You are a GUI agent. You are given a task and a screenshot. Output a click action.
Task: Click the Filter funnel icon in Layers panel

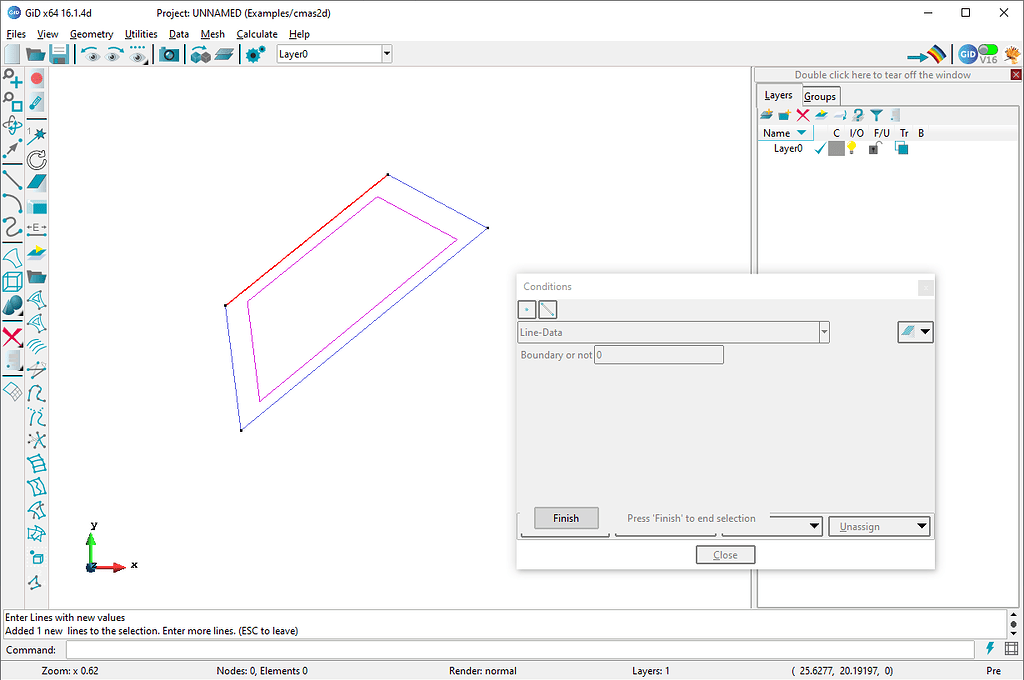[x=876, y=115]
